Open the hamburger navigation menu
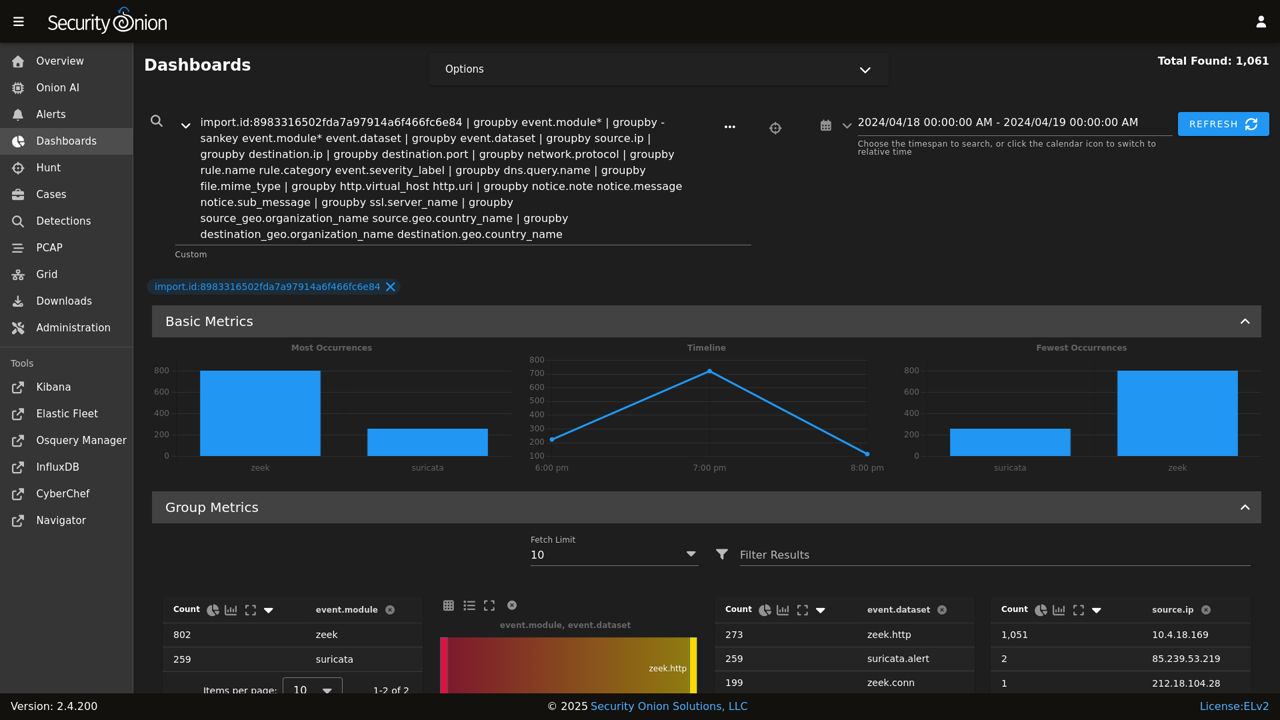This screenshot has width=1280, height=720. tap(18, 21)
